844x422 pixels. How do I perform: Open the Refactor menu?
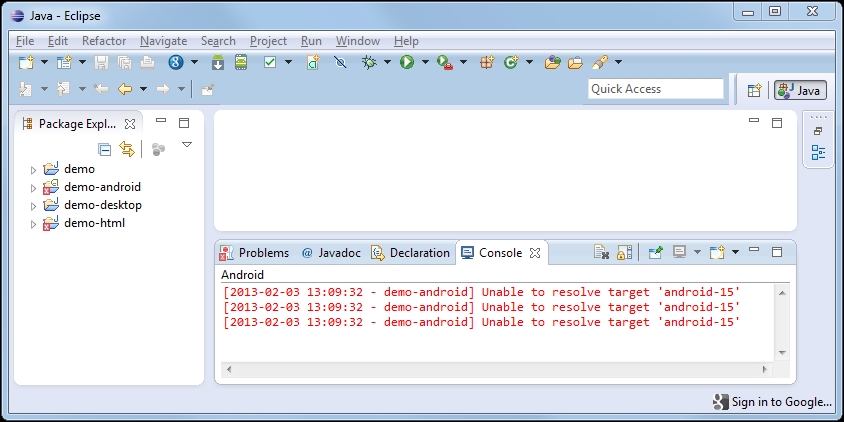(x=104, y=41)
